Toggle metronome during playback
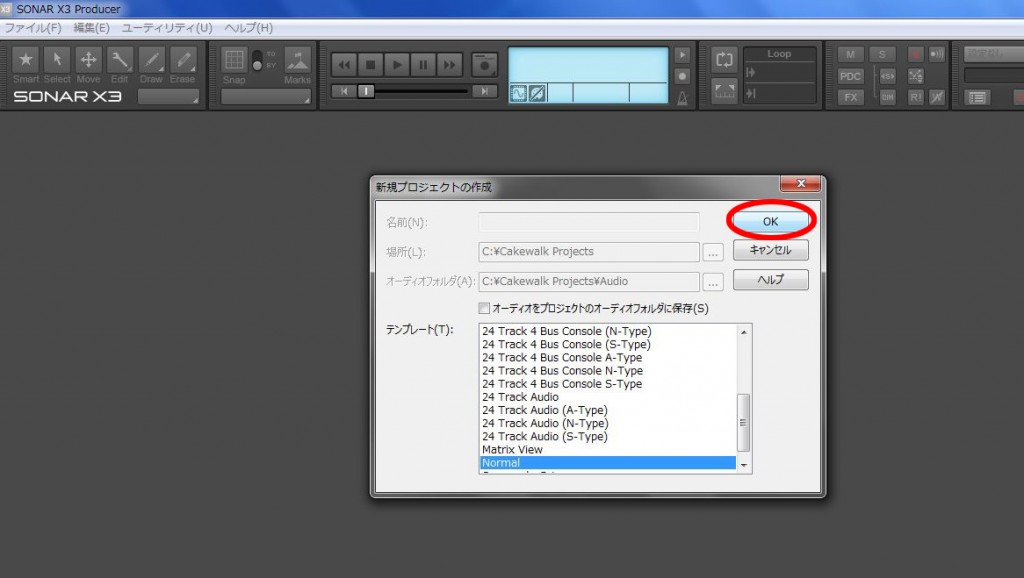Viewport: 1024px width, 578px height. pyautogui.click(x=682, y=55)
